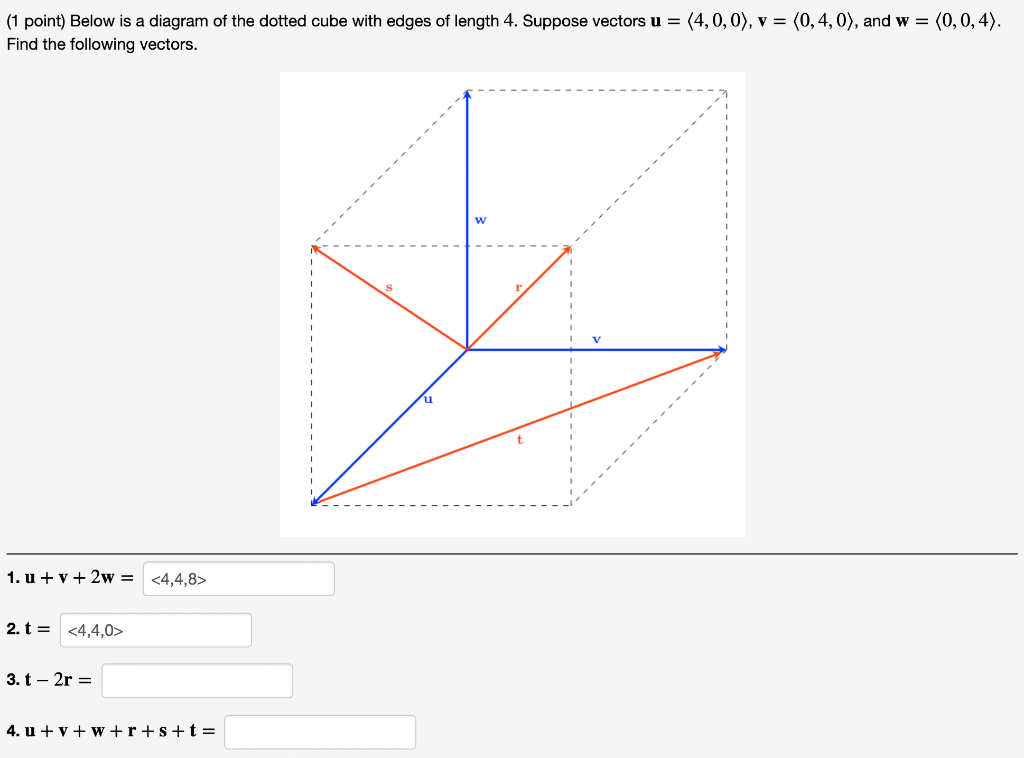Select the vector label t in the diagram
The image size is (1024, 758).
pos(519,438)
